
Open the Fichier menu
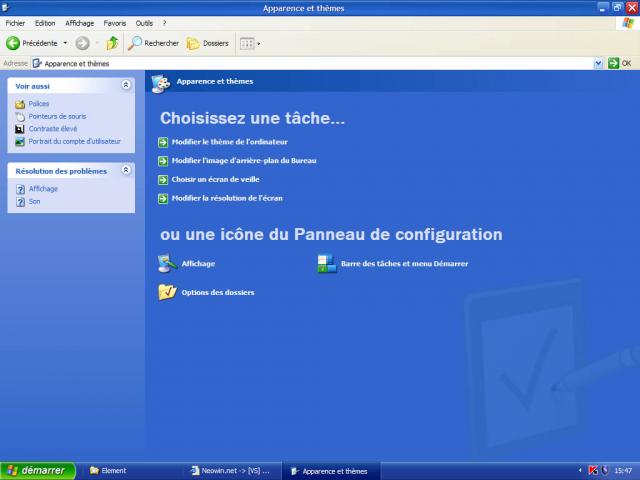pos(15,23)
